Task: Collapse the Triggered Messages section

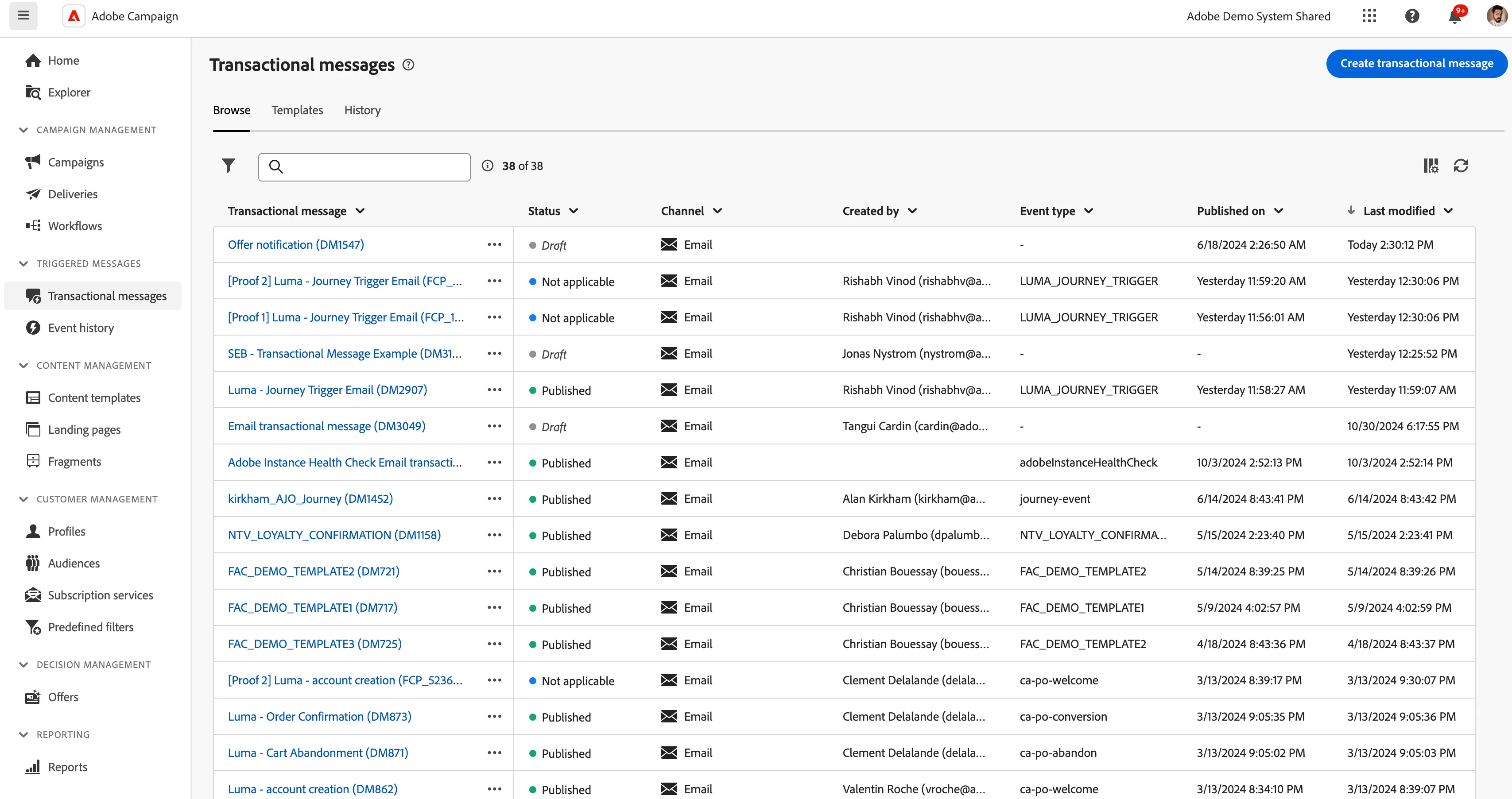Action: click(x=23, y=263)
